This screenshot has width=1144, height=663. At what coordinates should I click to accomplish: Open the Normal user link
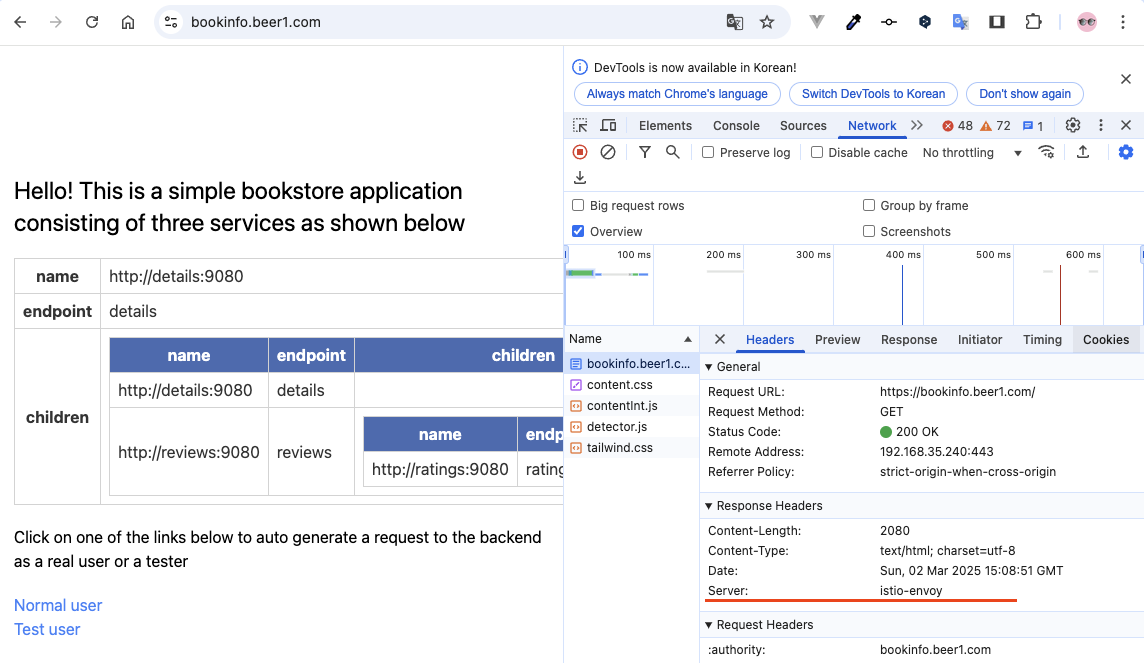58,605
